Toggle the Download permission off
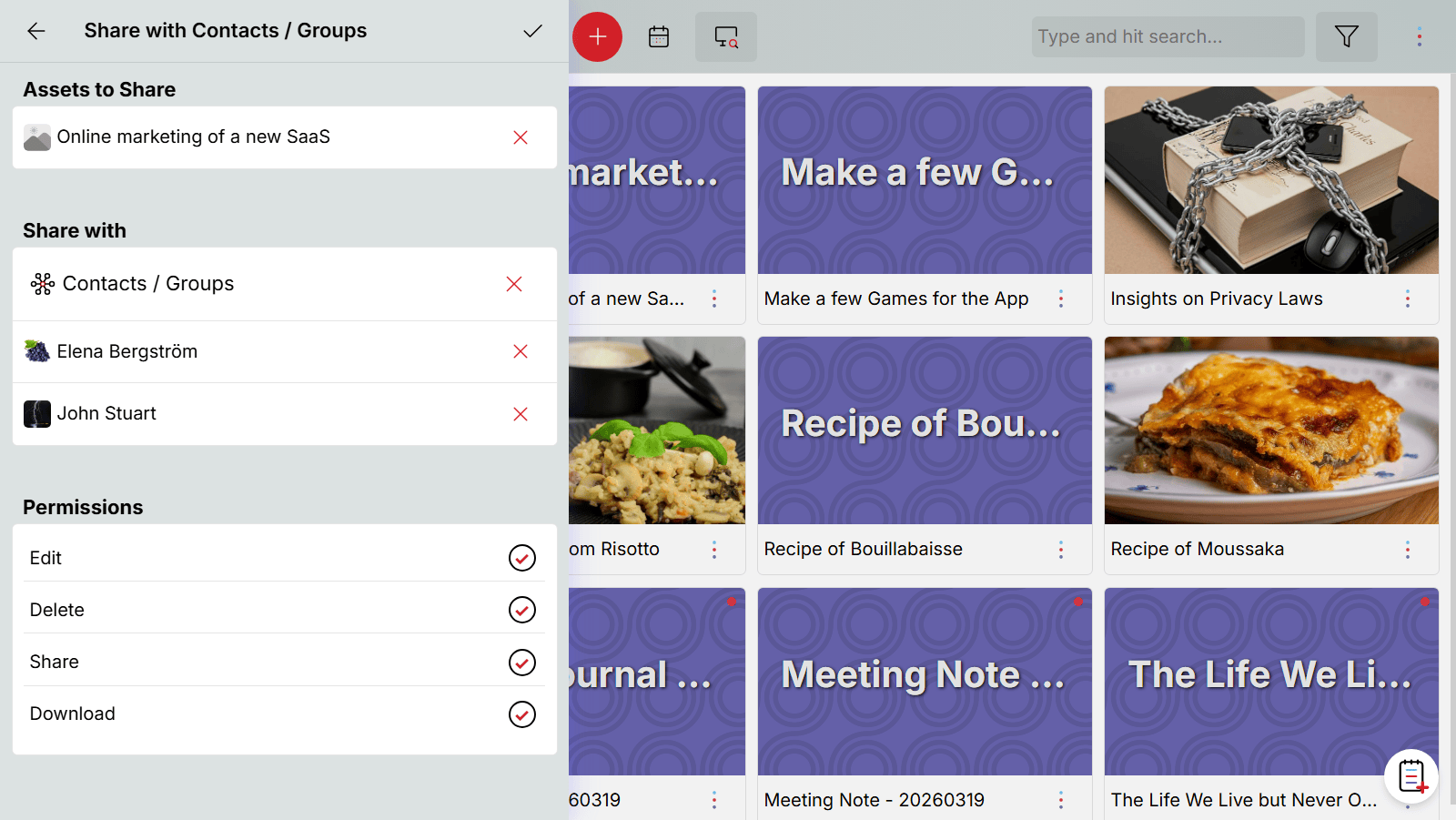 pos(521,714)
